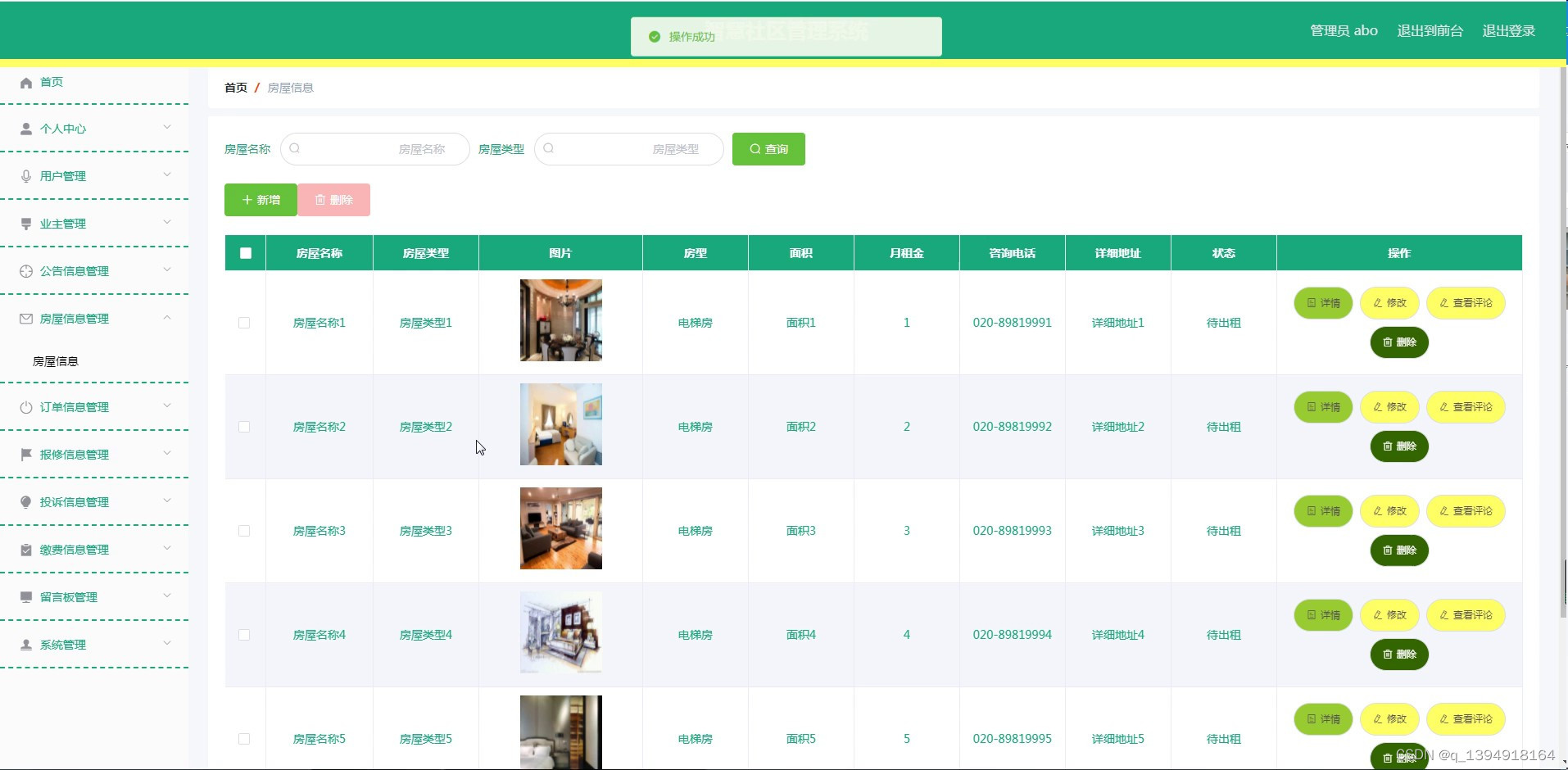This screenshot has height=770, width=1568.
Task: Click the dark 删除 button for 房屋名称4
Action: coord(1399,654)
